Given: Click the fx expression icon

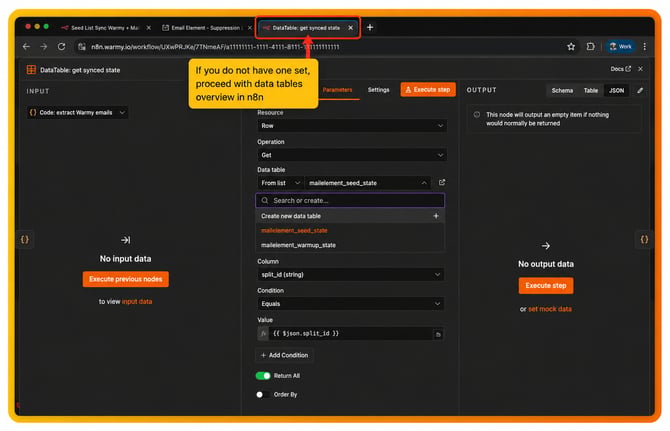Looking at the screenshot, I should tap(263, 334).
